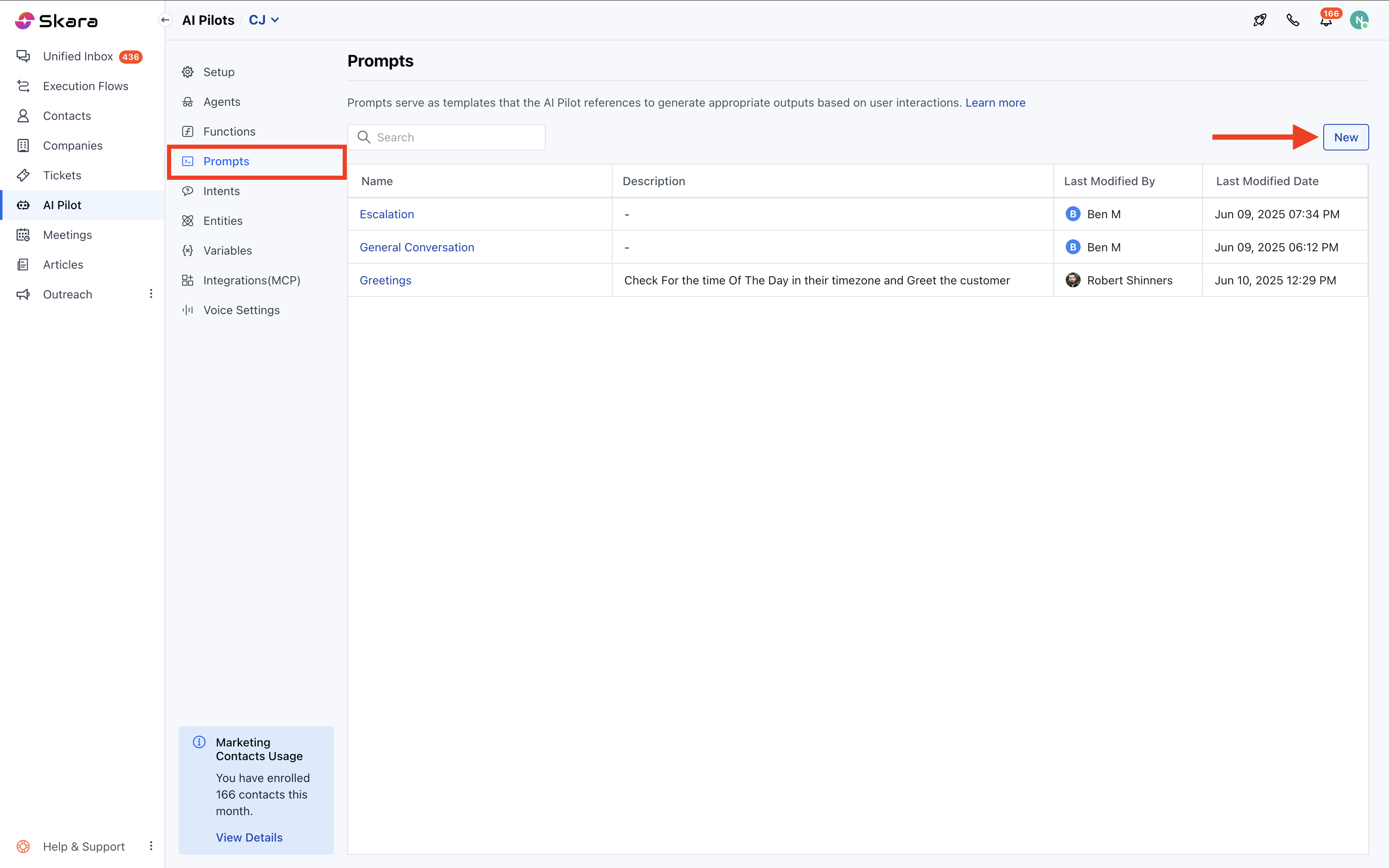This screenshot has width=1389, height=868.
Task: Select Tickets in the left sidebar
Action: tap(62, 175)
